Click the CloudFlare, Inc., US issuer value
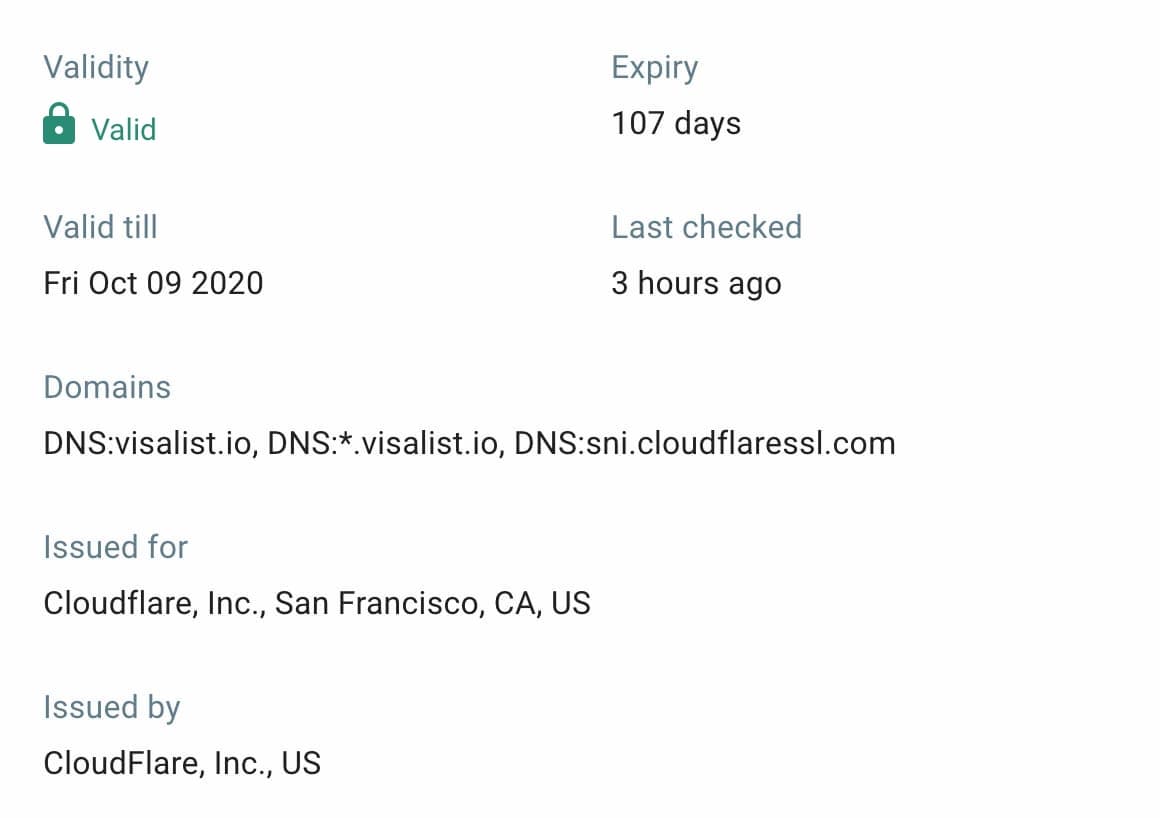This screenshot has height=818, width=1176. tap(182, 763)
